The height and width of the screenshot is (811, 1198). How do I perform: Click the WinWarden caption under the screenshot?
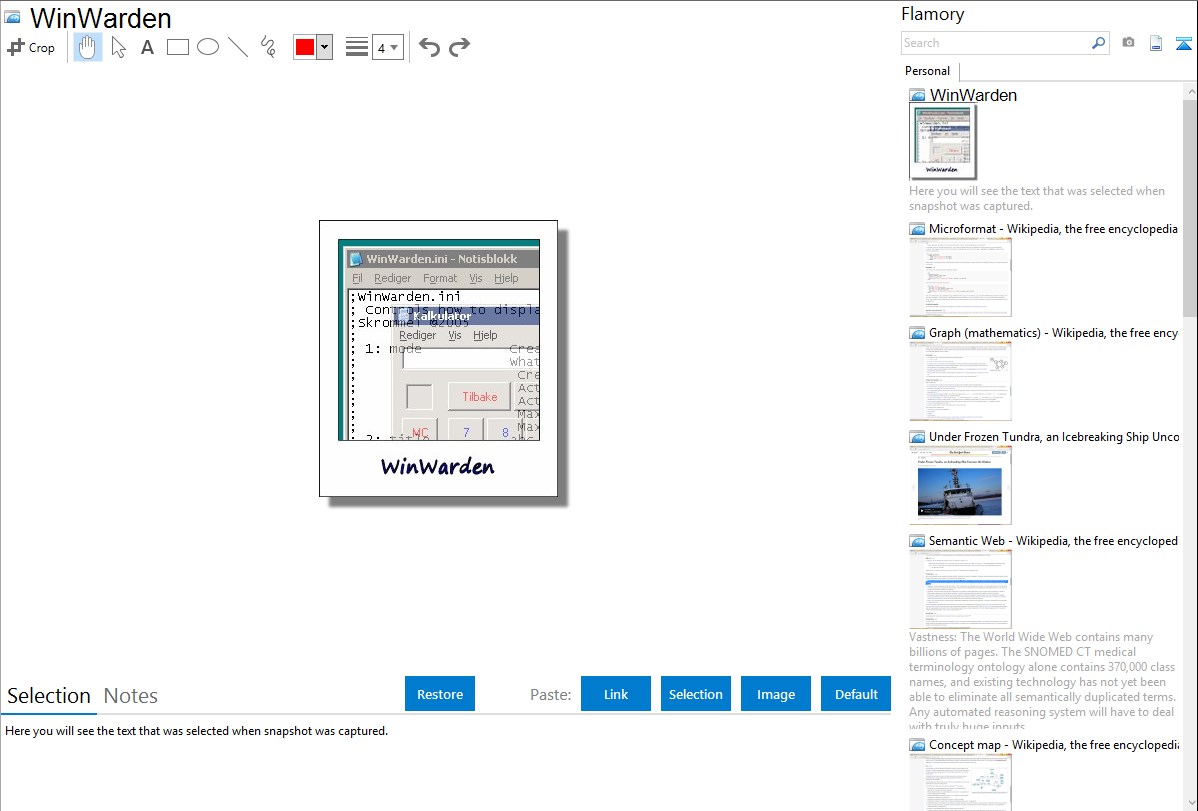pyautogui.click(x=438, y=466)
